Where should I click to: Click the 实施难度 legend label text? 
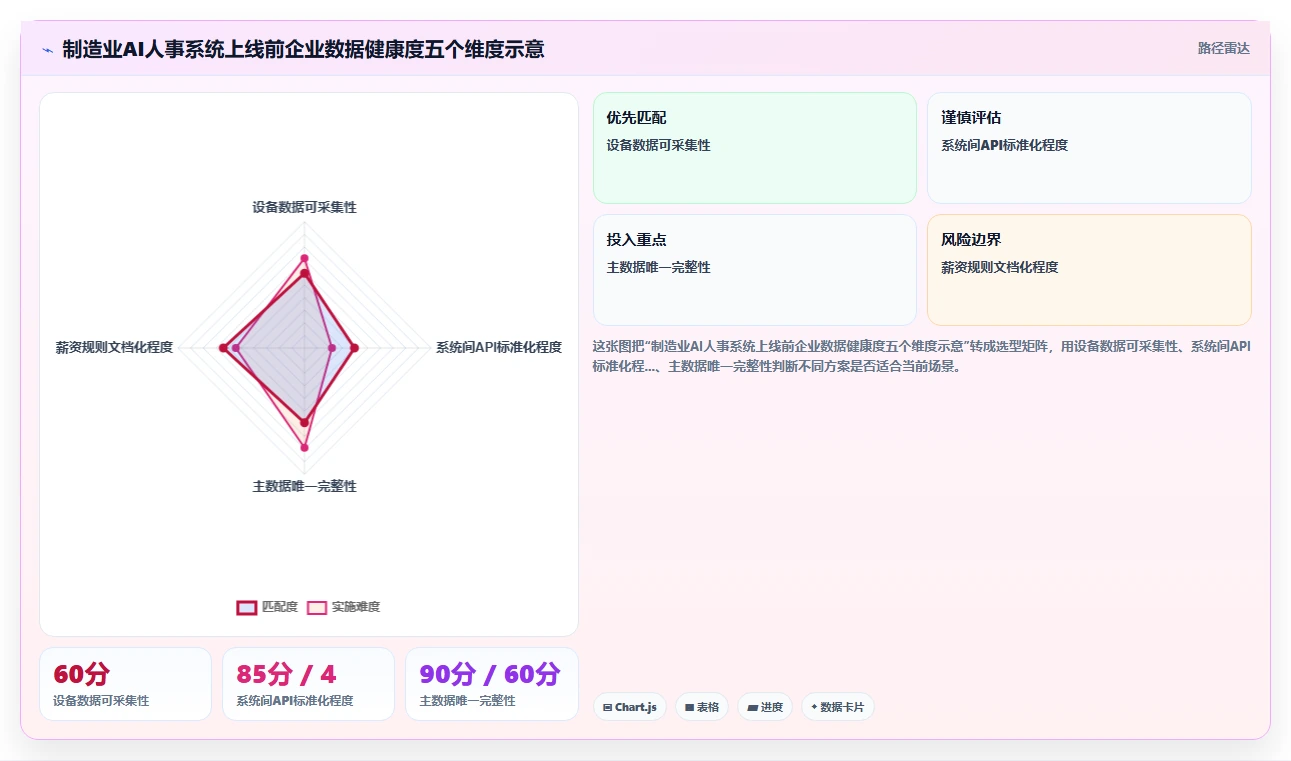[x=356, y=607]
